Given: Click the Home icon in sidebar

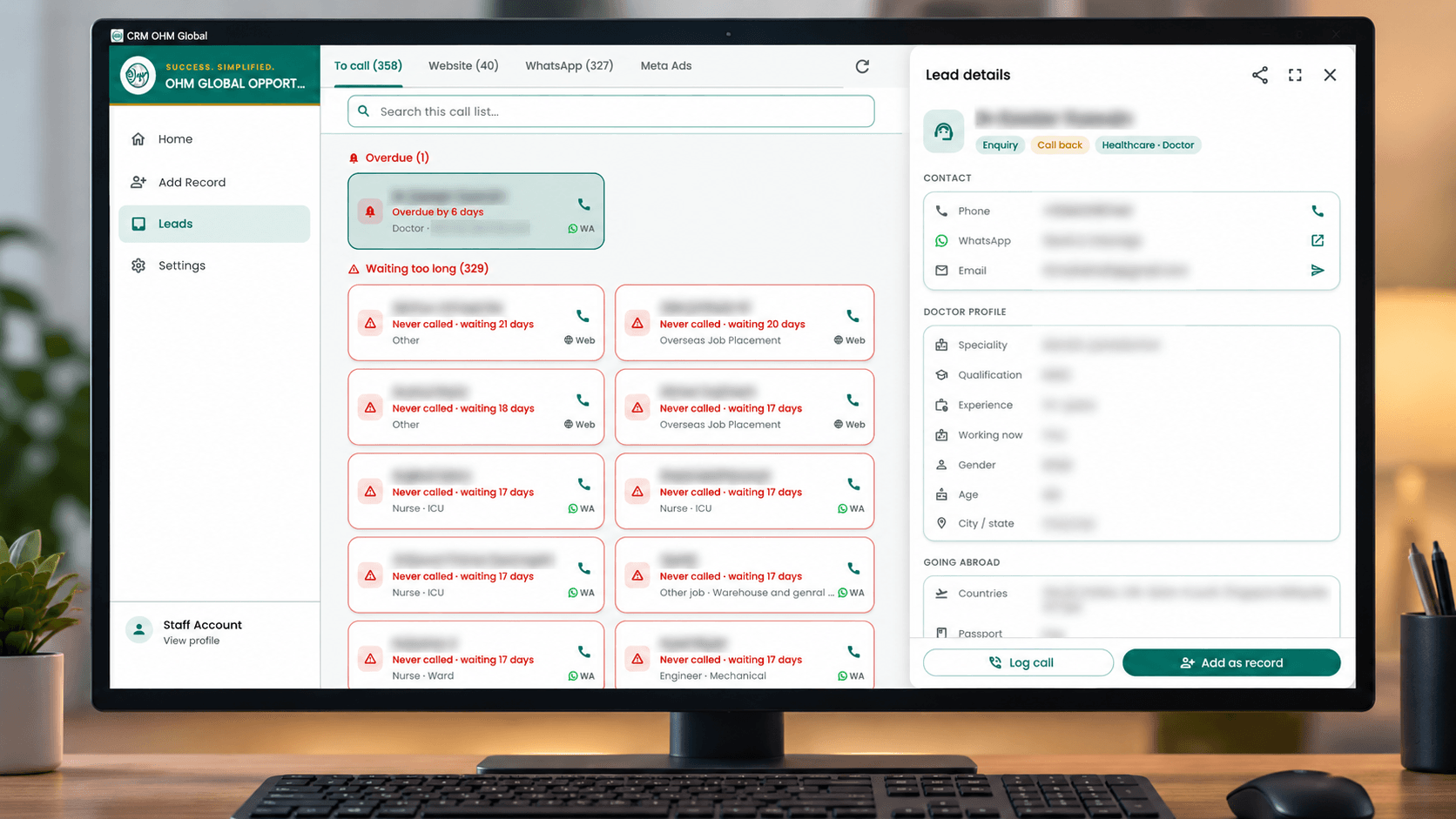Looking at the screenshot, I should [x=138, y=139].
